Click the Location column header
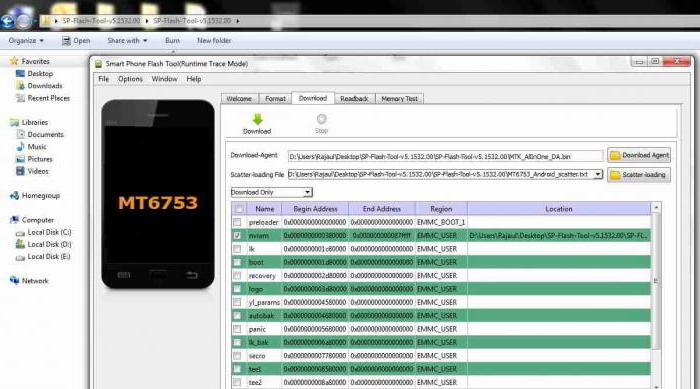This screenshot has height=389, width=700. coord(559,209)
